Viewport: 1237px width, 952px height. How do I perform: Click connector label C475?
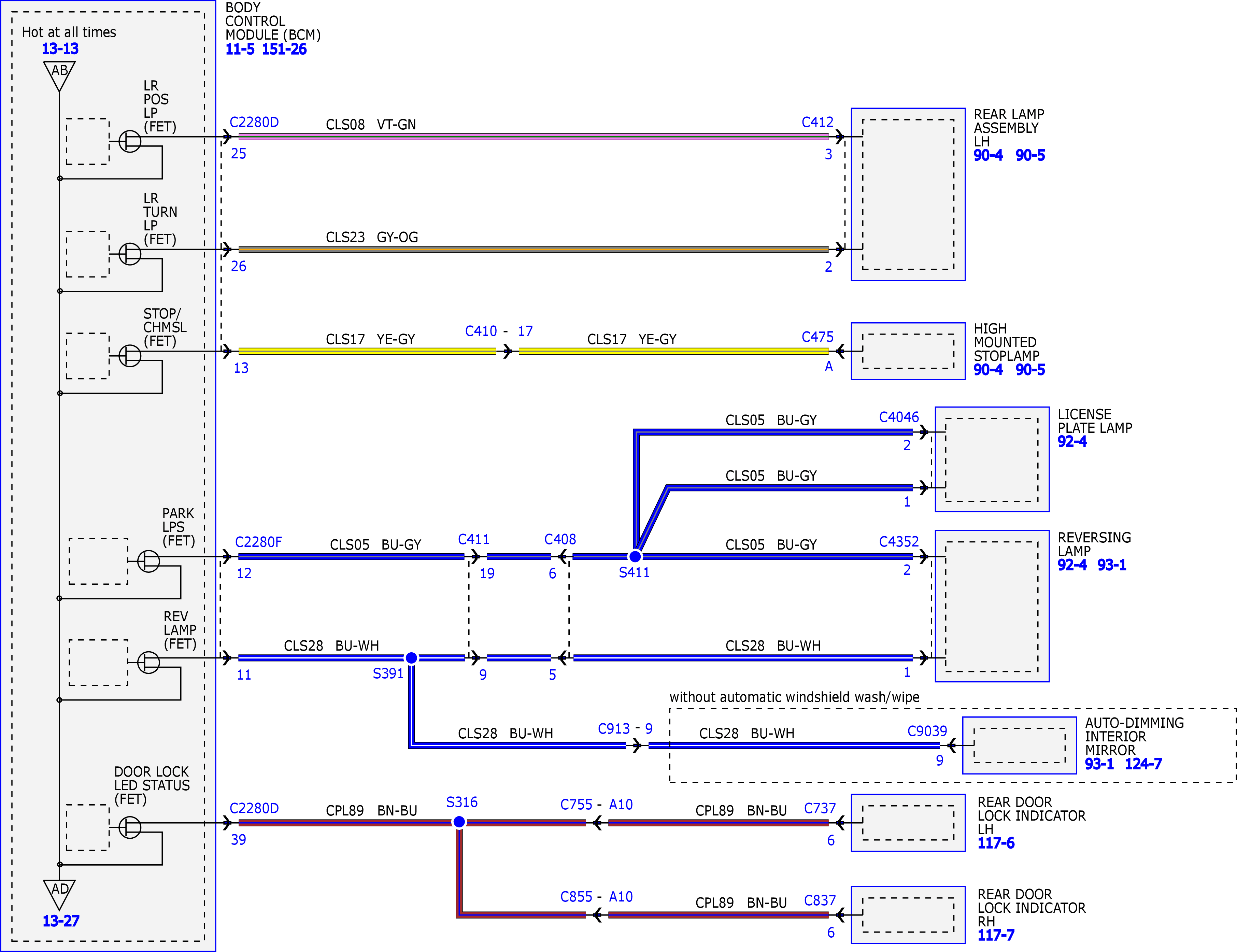coord(817,337)
